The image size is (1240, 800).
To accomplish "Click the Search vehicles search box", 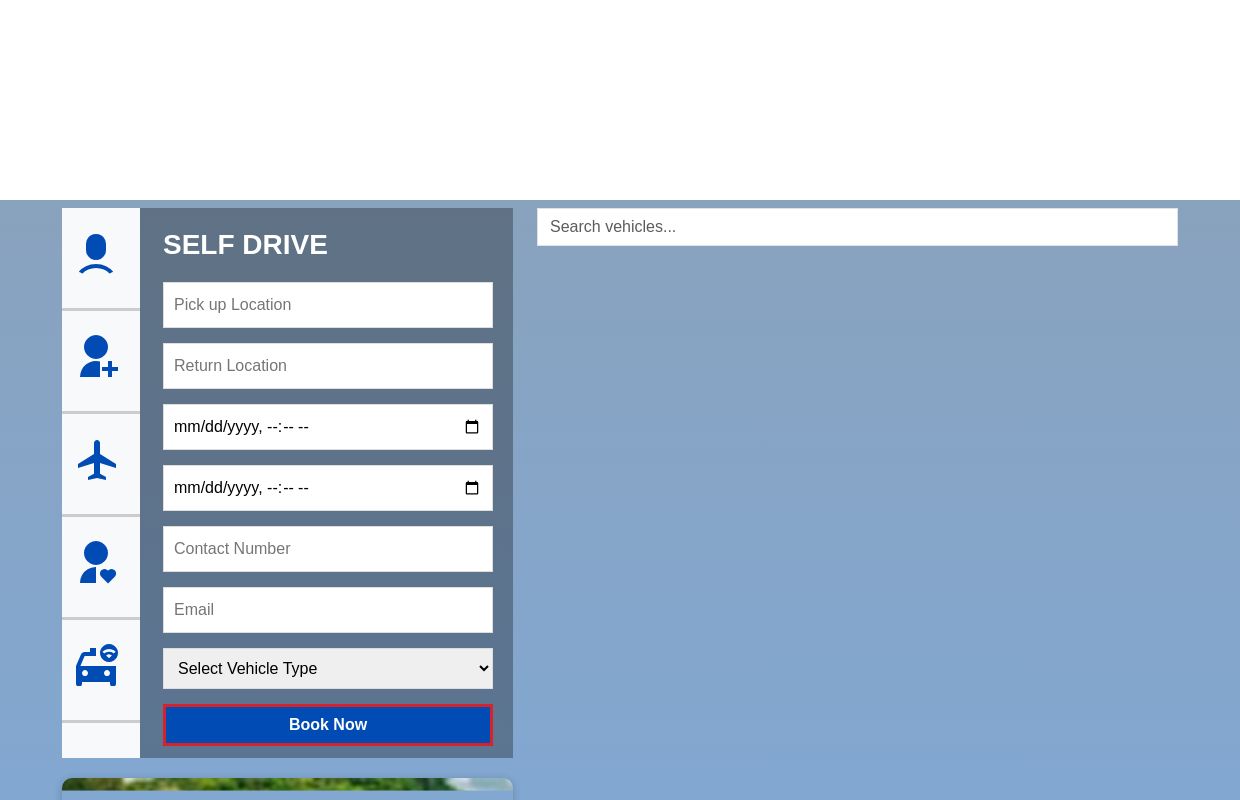I will 857,227.
